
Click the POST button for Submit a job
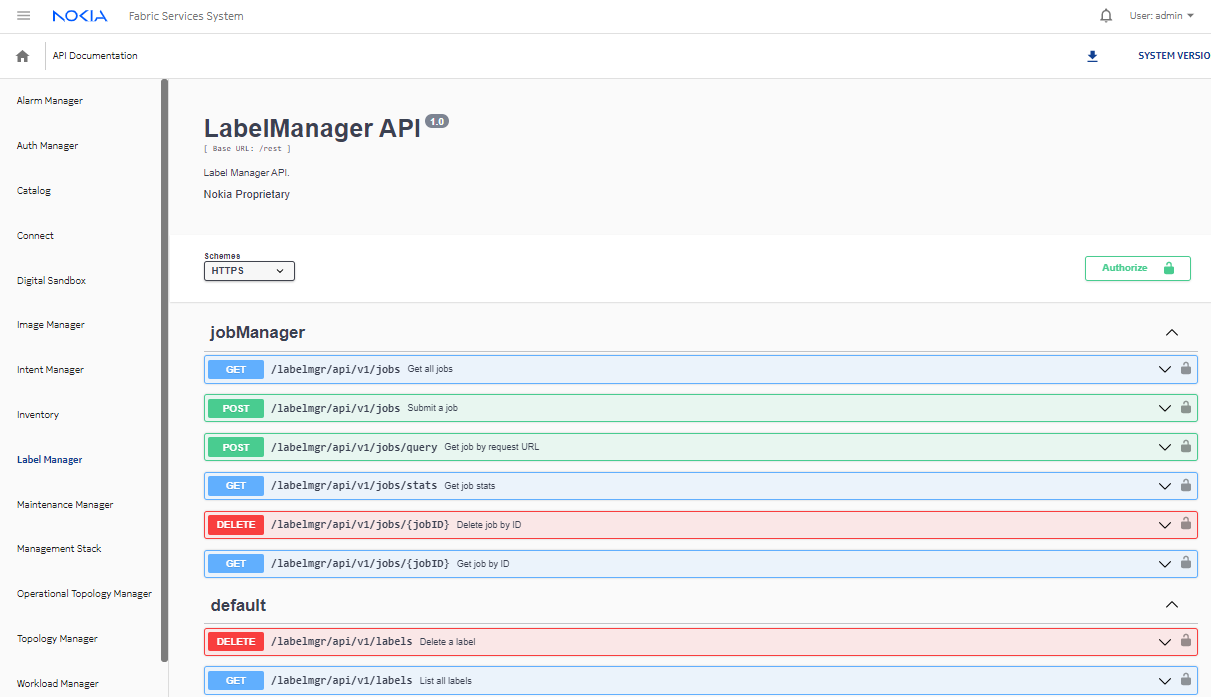tap(236, 408)
